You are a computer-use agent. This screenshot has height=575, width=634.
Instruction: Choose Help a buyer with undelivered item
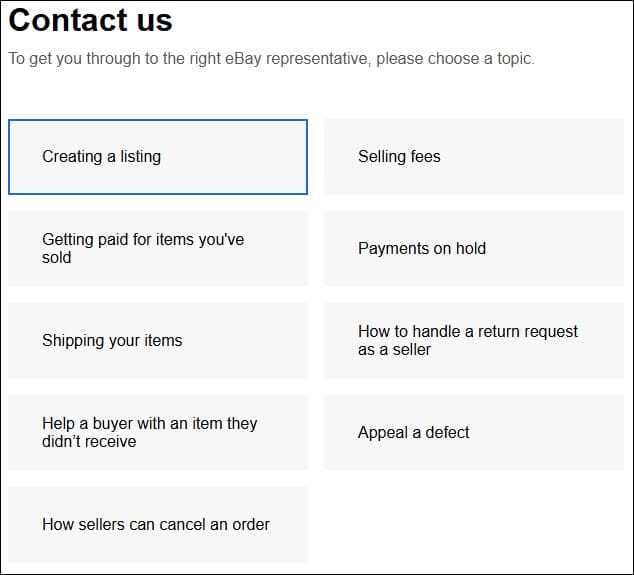coord(158,433)
